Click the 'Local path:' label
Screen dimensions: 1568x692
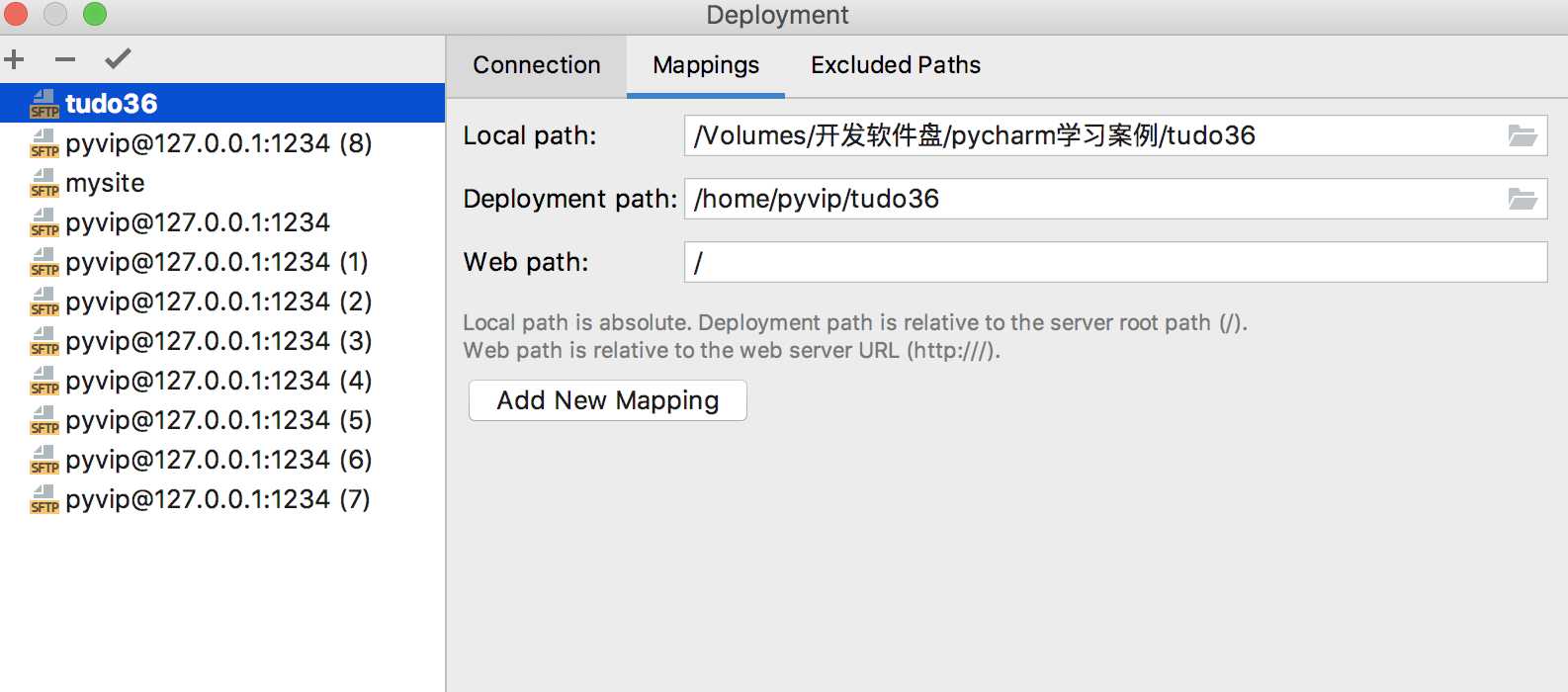tap(530, 135)
